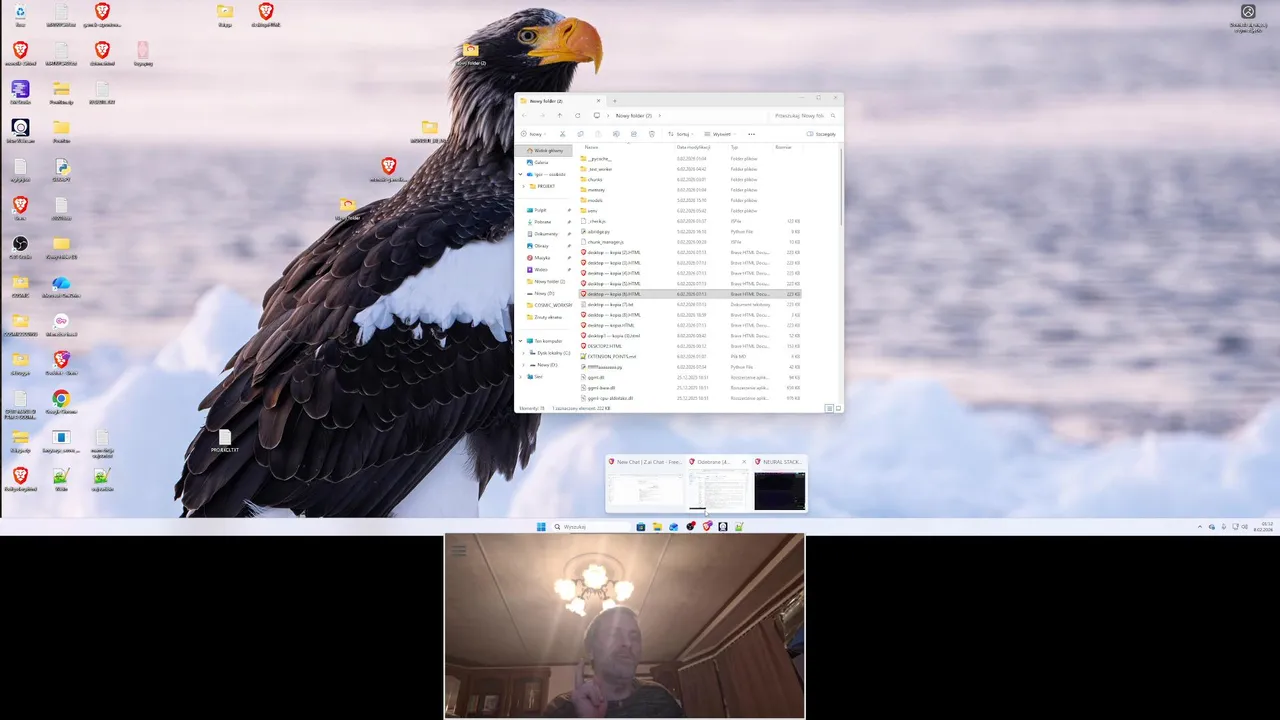Viewport: 1280px width, 720px height.
Task: Click the search magnifier in Explorer search box
Action: point(833,115)
